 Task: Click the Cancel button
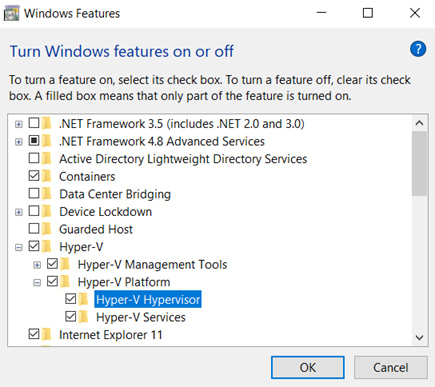coord(391,367)
